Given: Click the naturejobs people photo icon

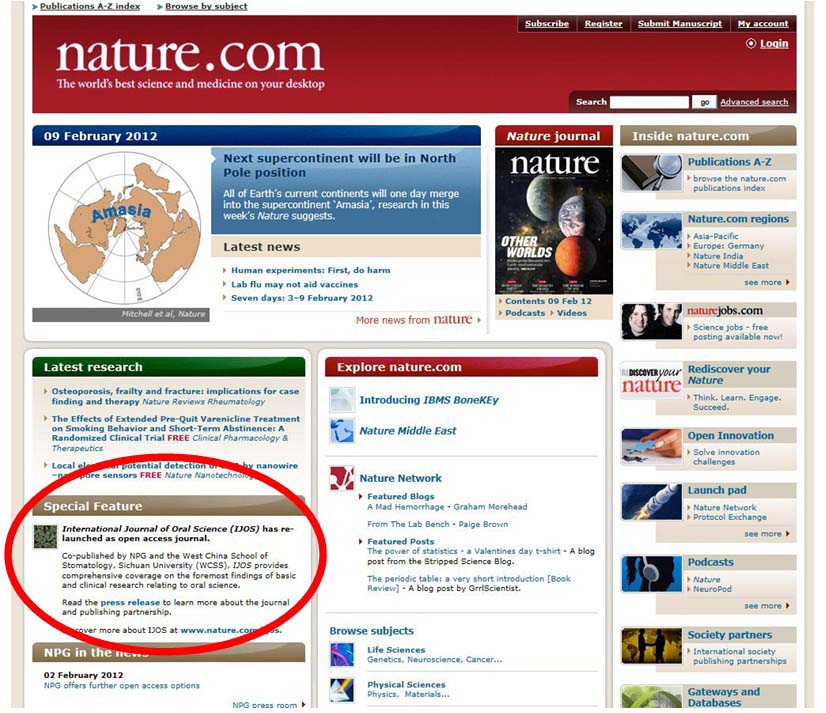Looking at the screenshot, I should [x=652, y=321].
